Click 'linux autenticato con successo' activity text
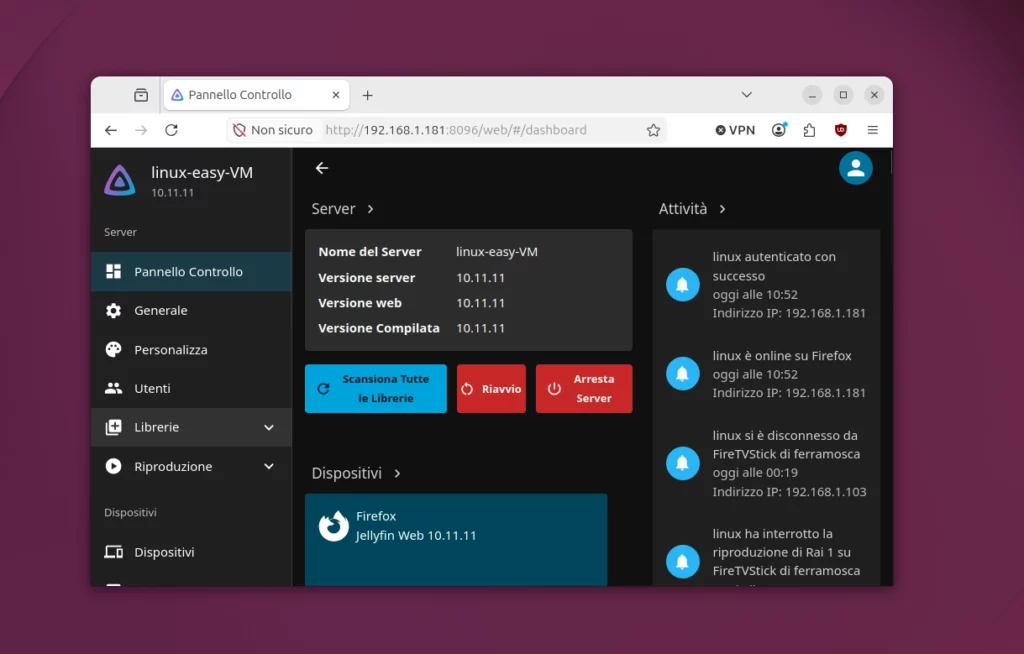 pyautogui.click(x=774, y=266)
